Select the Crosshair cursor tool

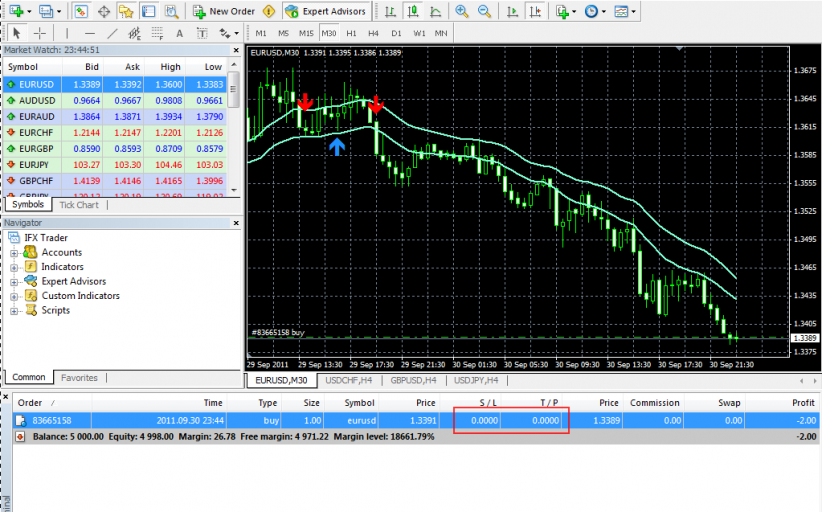pos(40,33)
